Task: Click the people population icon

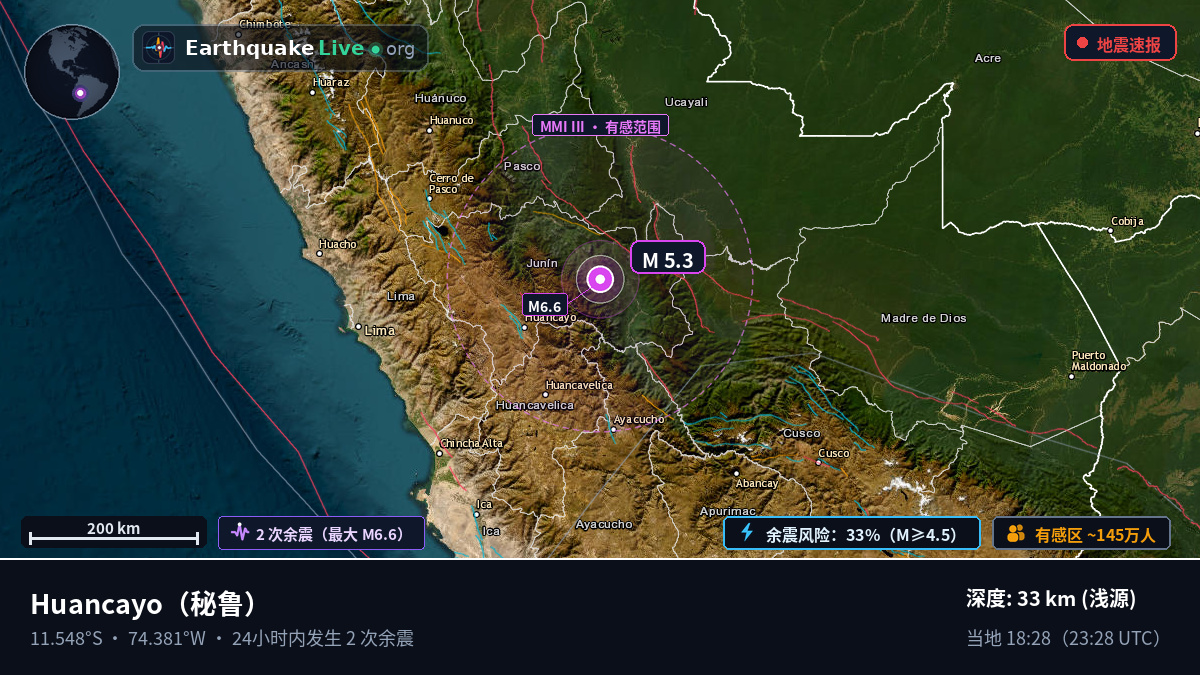Action: (1016, 533)
